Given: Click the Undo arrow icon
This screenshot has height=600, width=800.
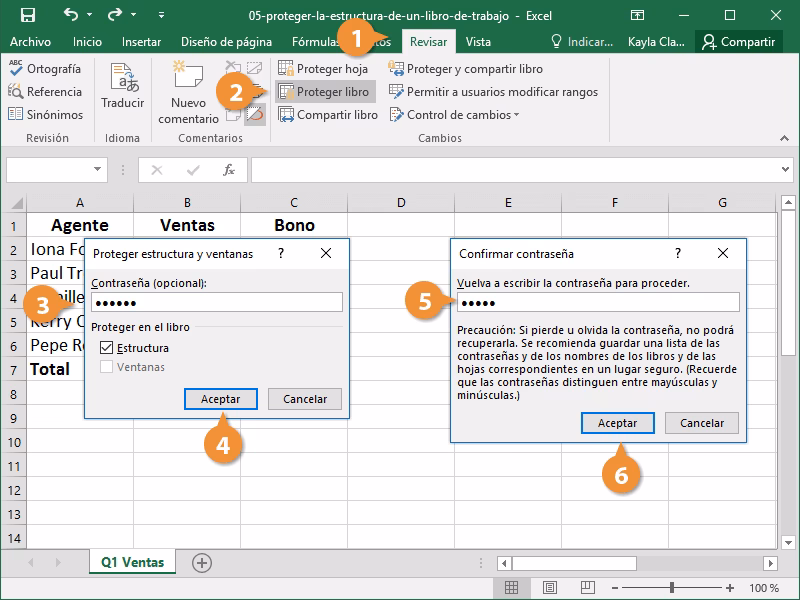Looking at the screenshot, I should [71, 15].
